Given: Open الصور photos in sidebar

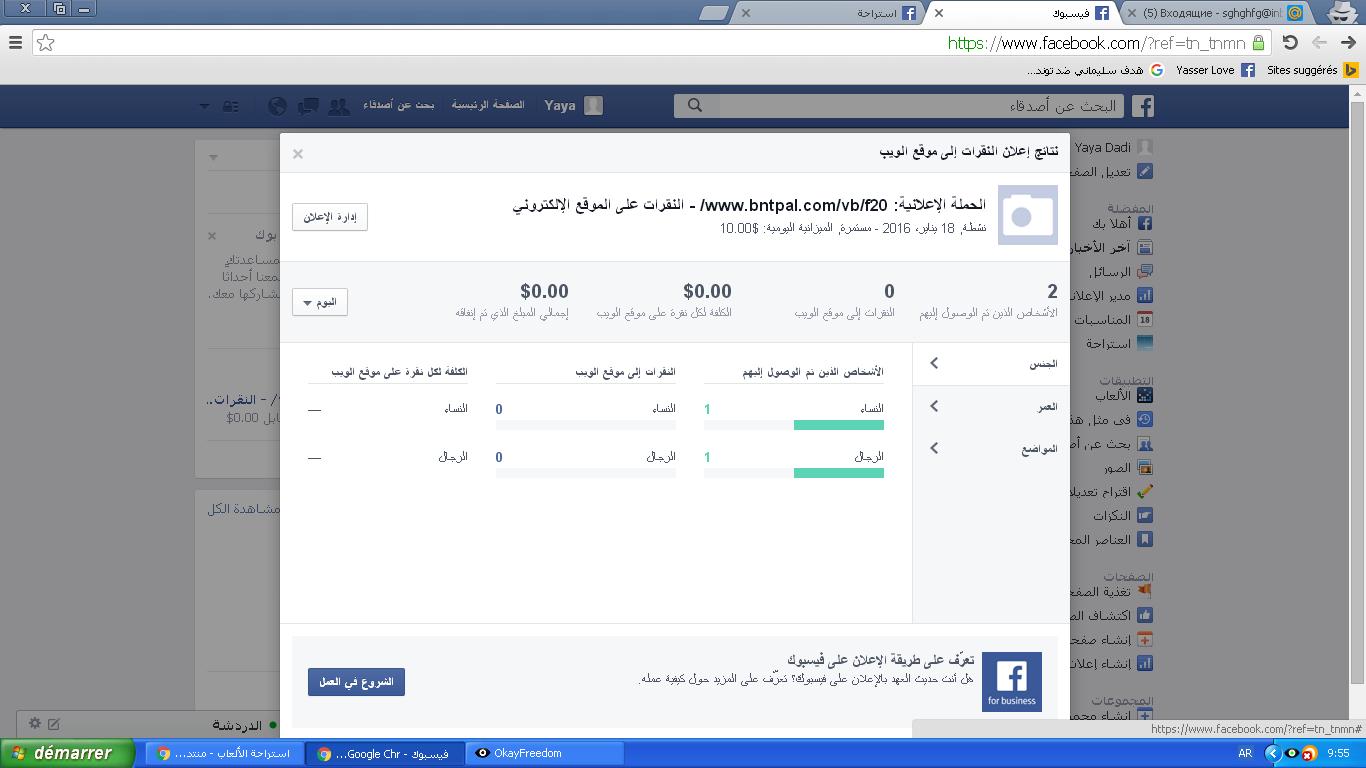Looking at the screenshot, I should click(1128, 467).
